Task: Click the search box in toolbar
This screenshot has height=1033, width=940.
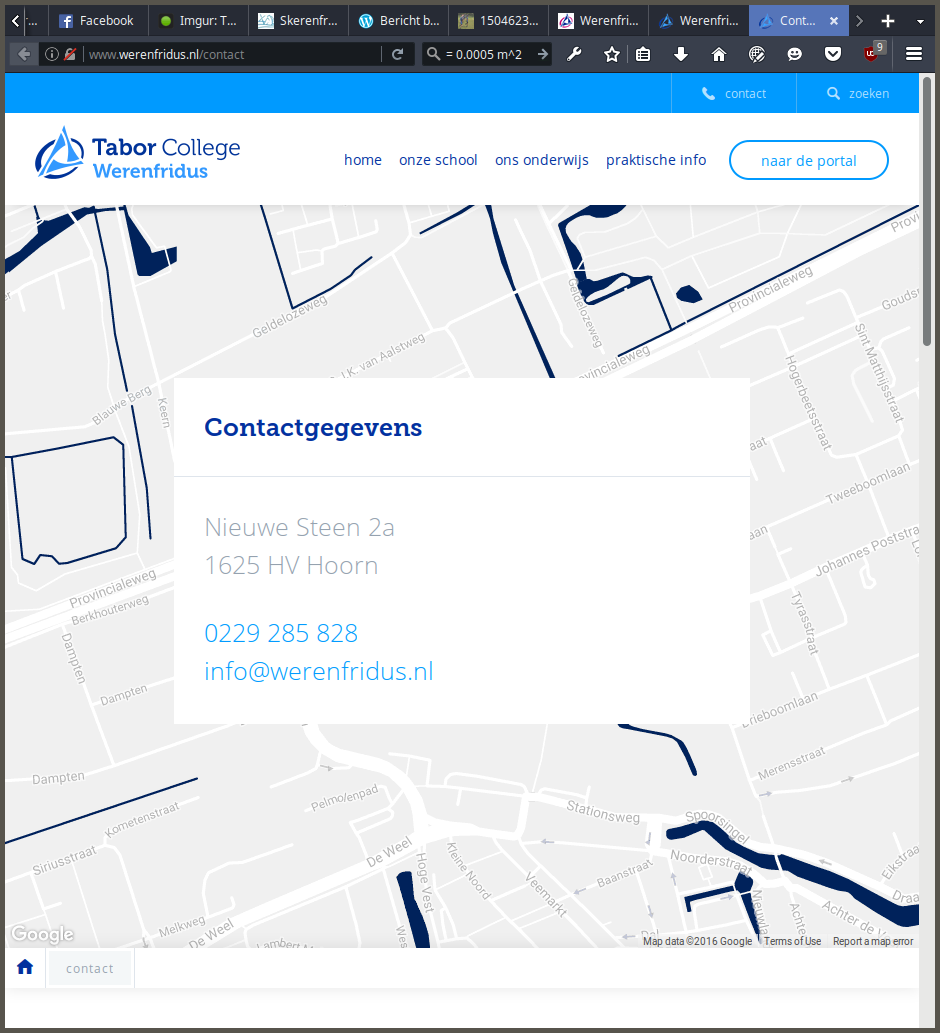Action: click(485, 54)
